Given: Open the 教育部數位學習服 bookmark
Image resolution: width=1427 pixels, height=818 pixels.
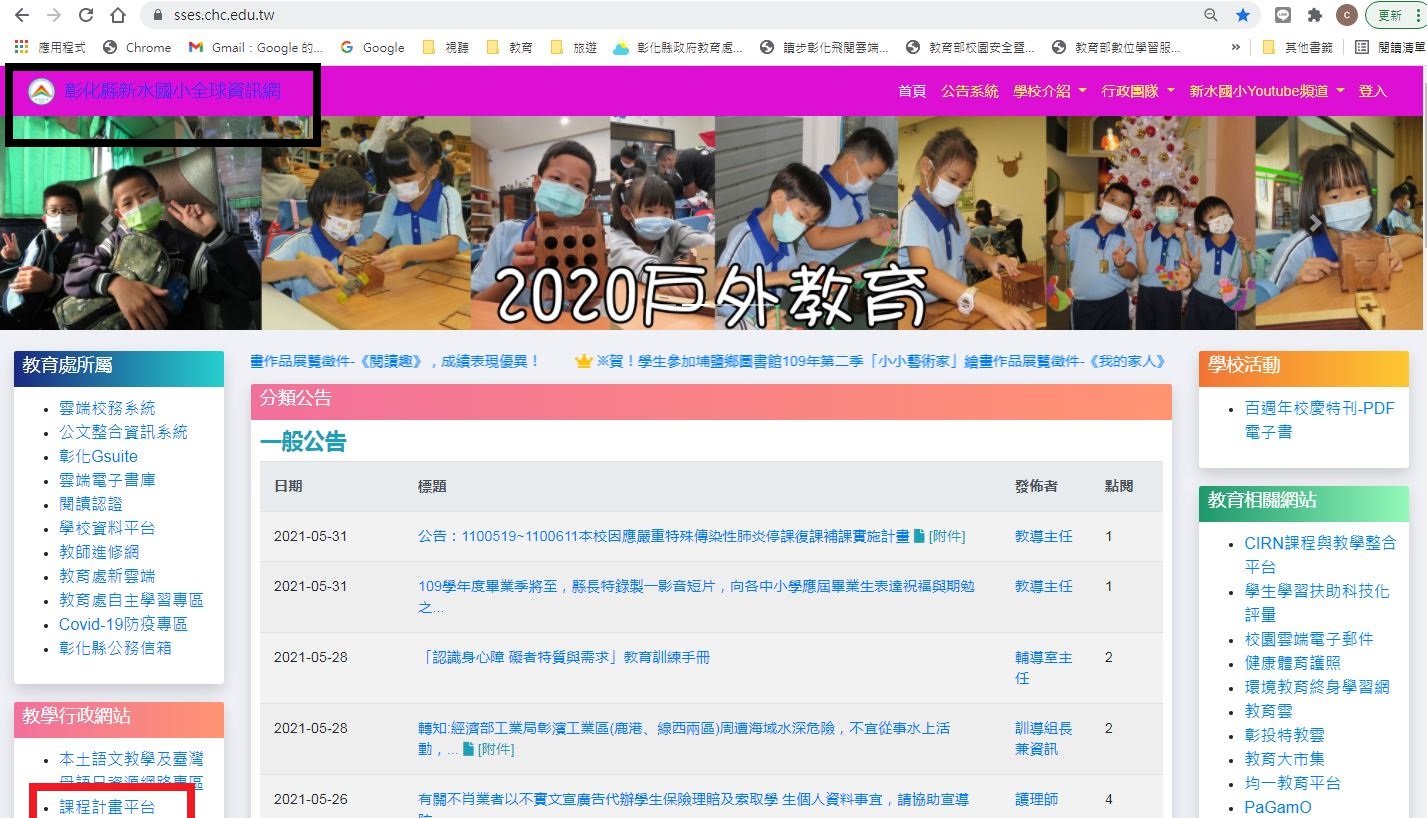Looking at the screenshot, I should [1117, 47].
